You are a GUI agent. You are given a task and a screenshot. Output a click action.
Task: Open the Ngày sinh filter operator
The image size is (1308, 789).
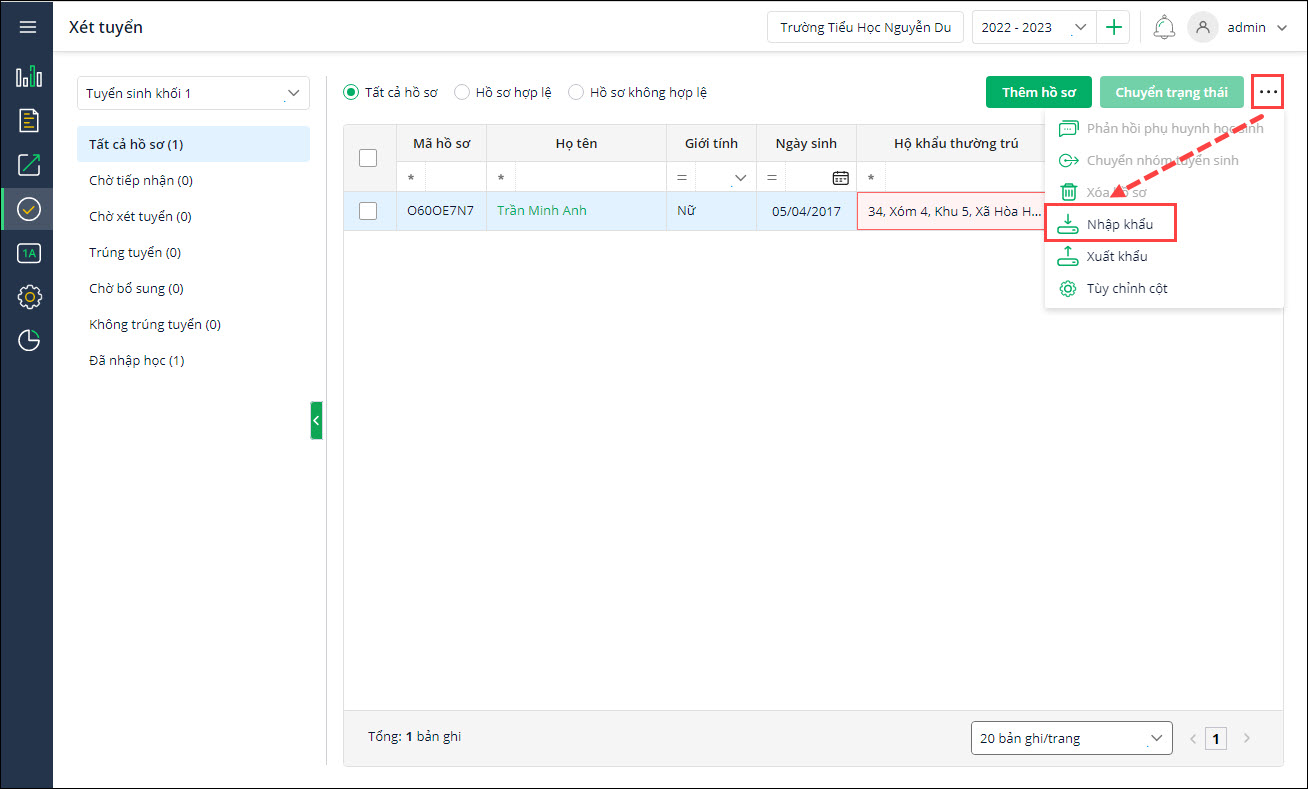coord(771,177)
